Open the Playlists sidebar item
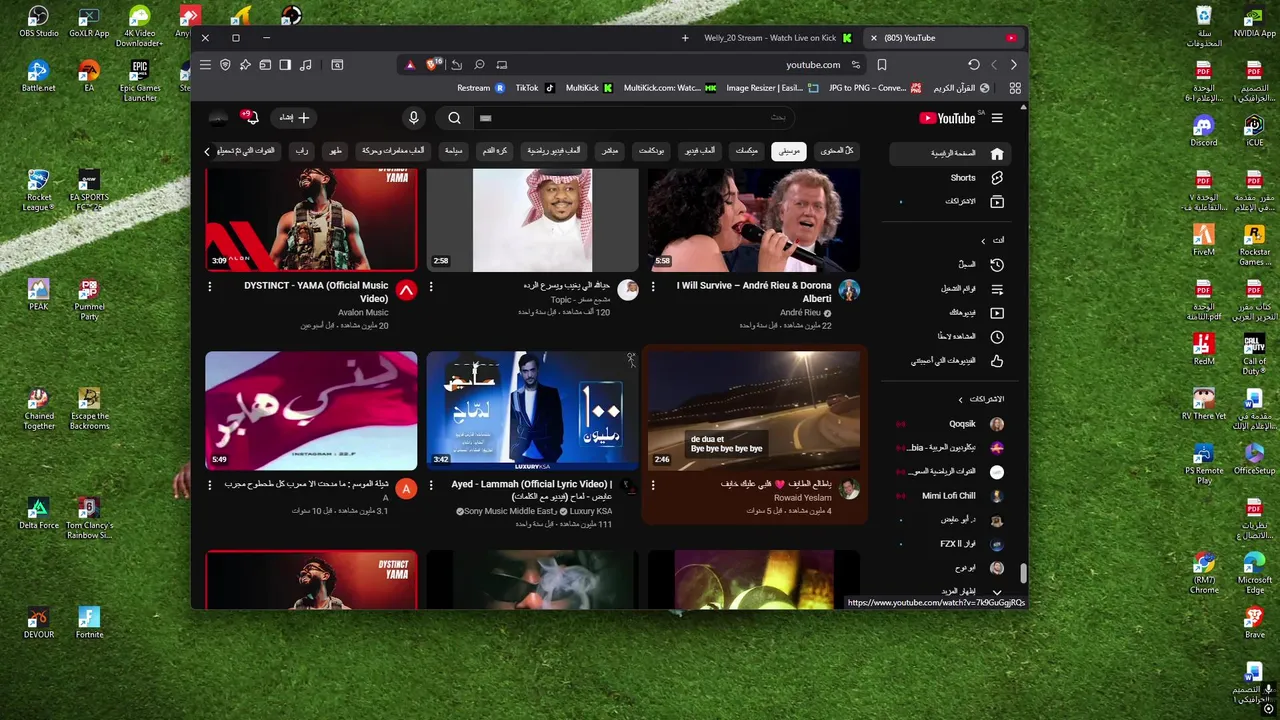 pyautogui.click(x=948, y=289)
